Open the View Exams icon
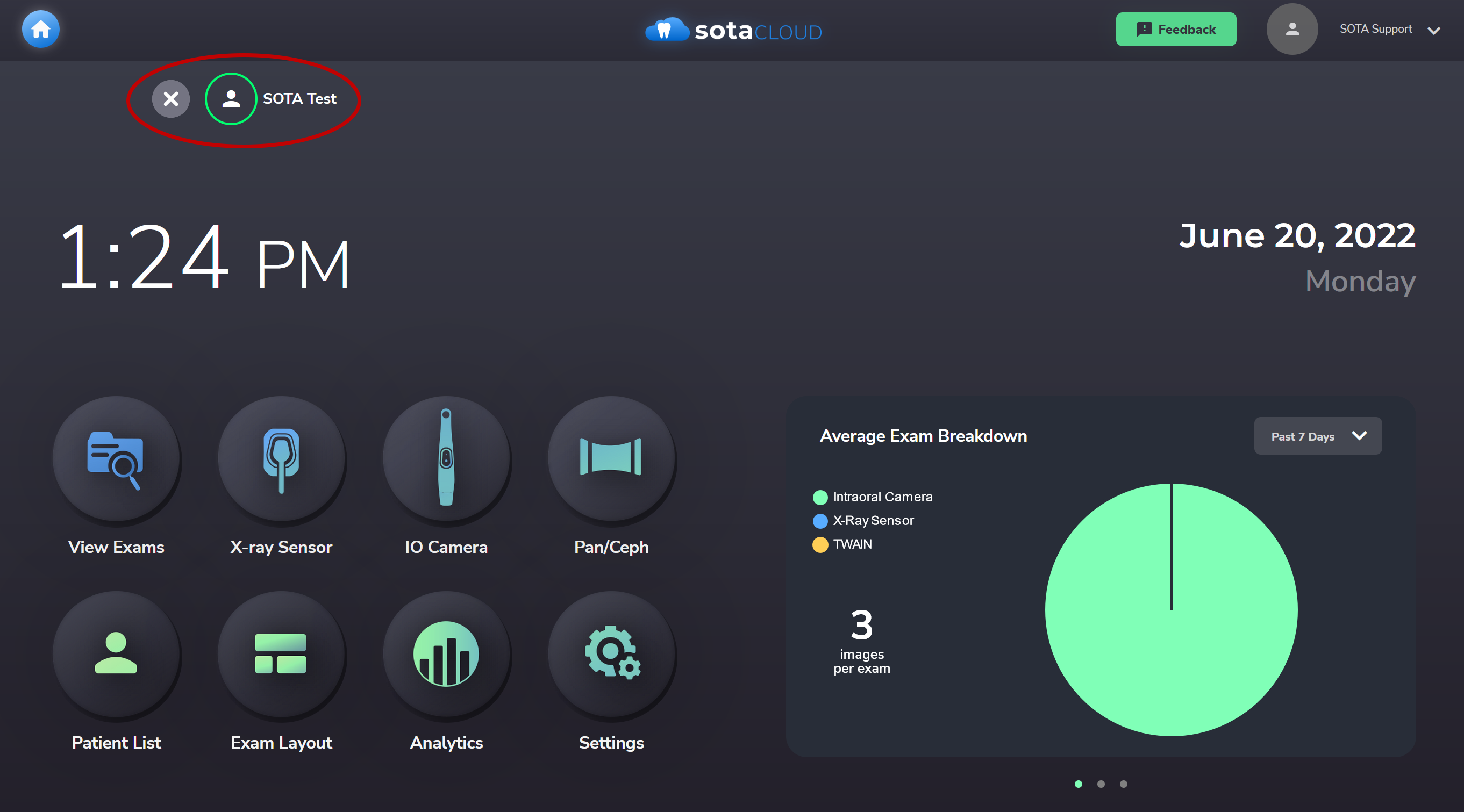This screenshot has height=812, width=1464. (x=116, y=458)
